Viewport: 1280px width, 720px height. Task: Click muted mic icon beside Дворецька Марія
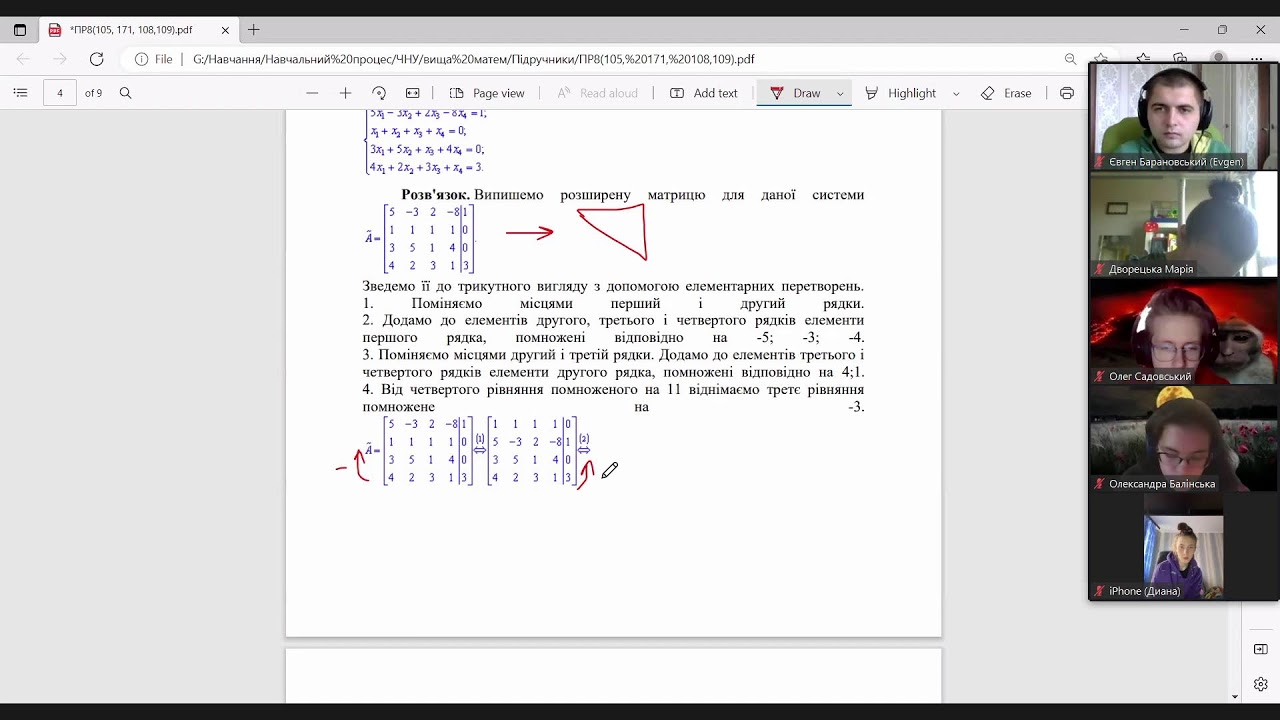(x=1100, y=269)
